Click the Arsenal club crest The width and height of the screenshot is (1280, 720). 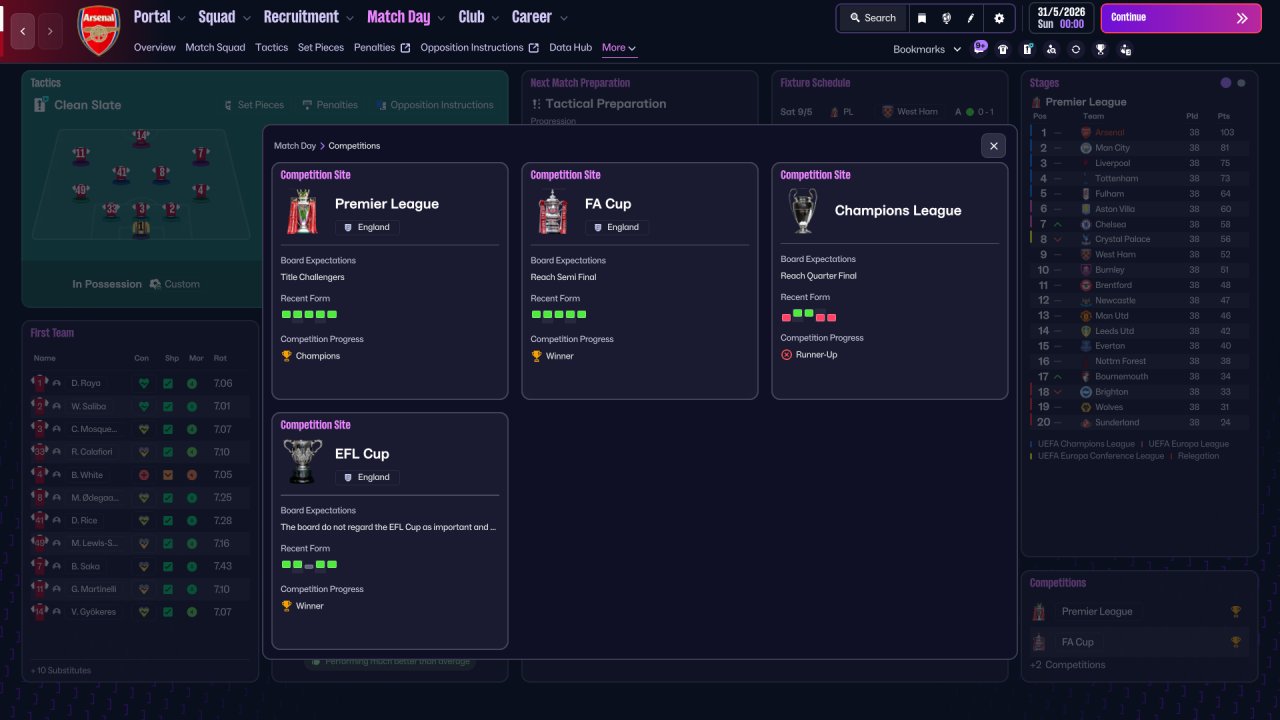(x=99, y=30)
